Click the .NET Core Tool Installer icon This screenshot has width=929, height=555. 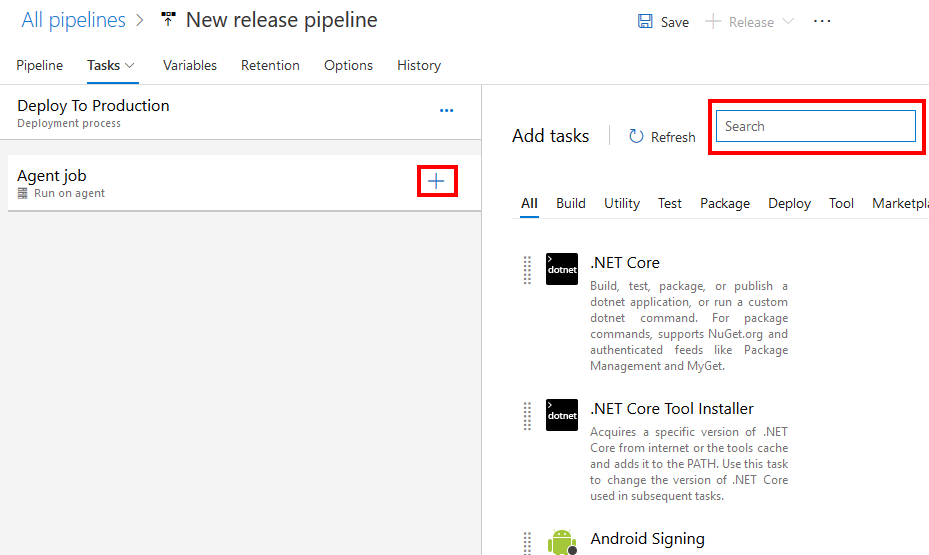562,415
